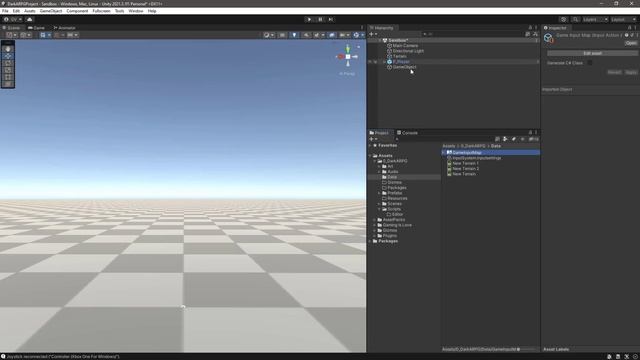Click the Input Actions asset preview icon
This screenshot has width=640, height=360.
point(548,38)
